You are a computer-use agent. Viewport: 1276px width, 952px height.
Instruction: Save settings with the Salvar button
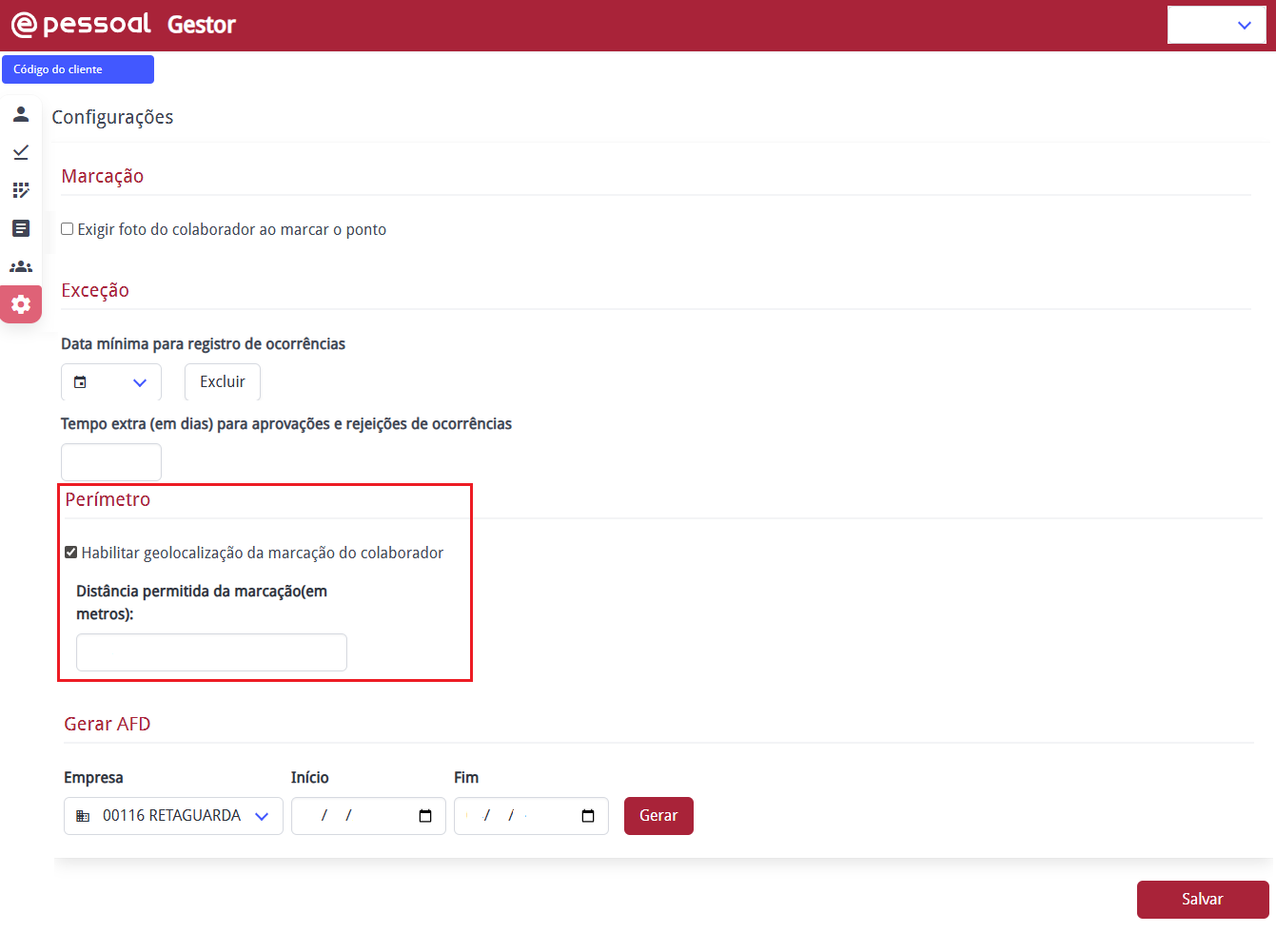point(1203,900)
